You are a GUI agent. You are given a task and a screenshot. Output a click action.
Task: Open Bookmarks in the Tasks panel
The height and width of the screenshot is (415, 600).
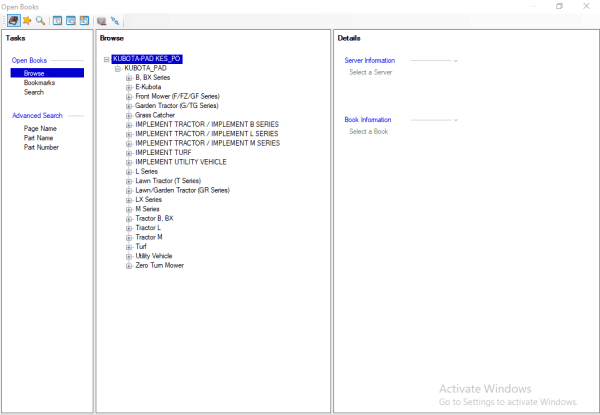point(39,83)
